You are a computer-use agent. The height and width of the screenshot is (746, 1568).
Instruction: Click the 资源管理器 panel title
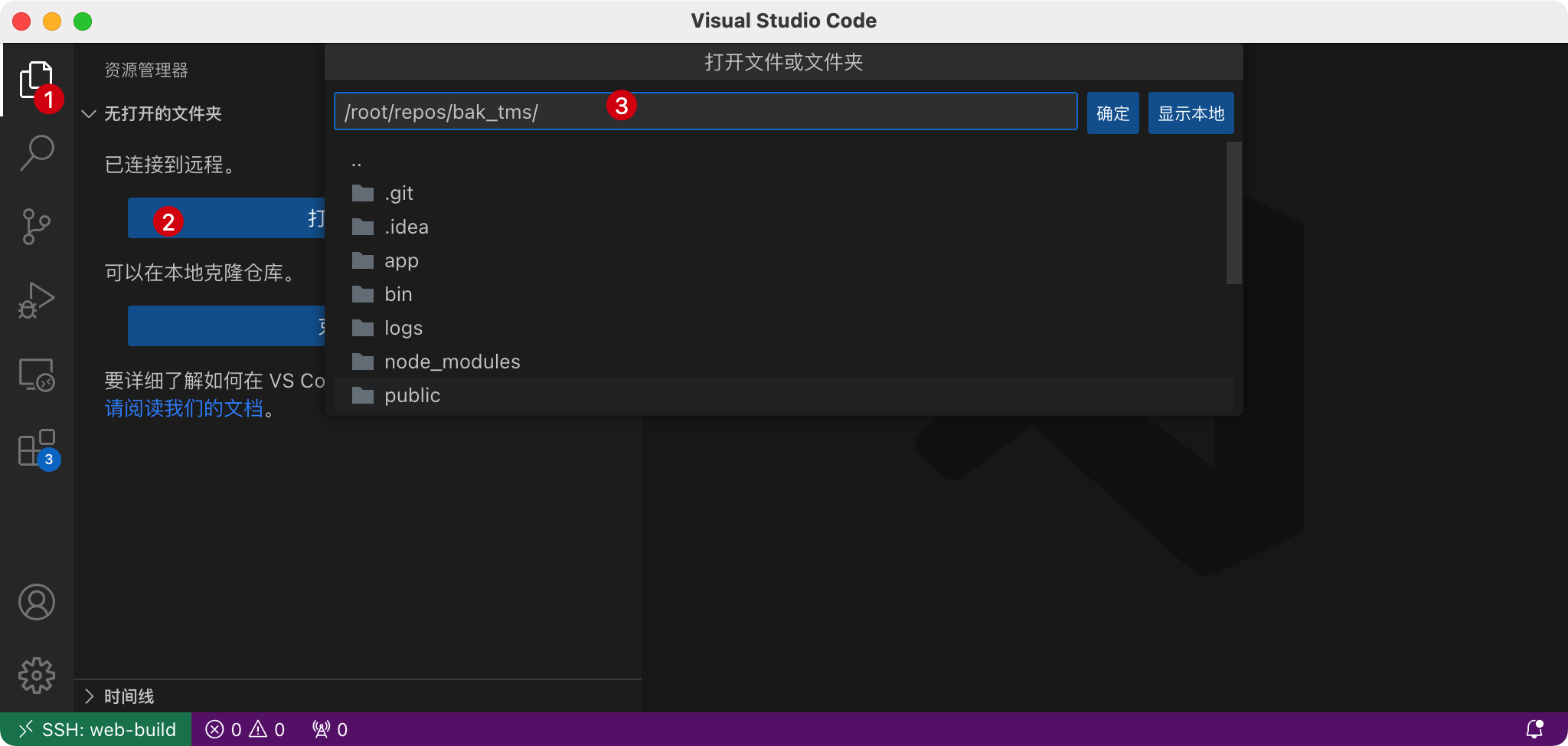[x=145, y=70]
